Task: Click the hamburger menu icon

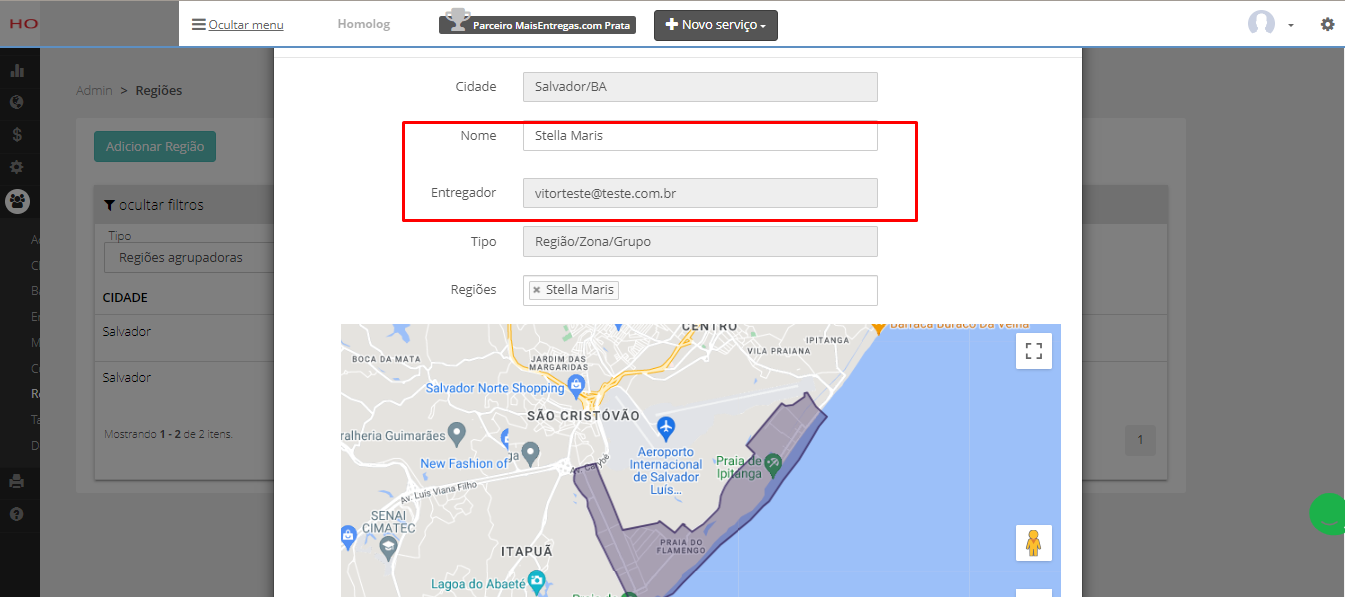Action: 199,25
